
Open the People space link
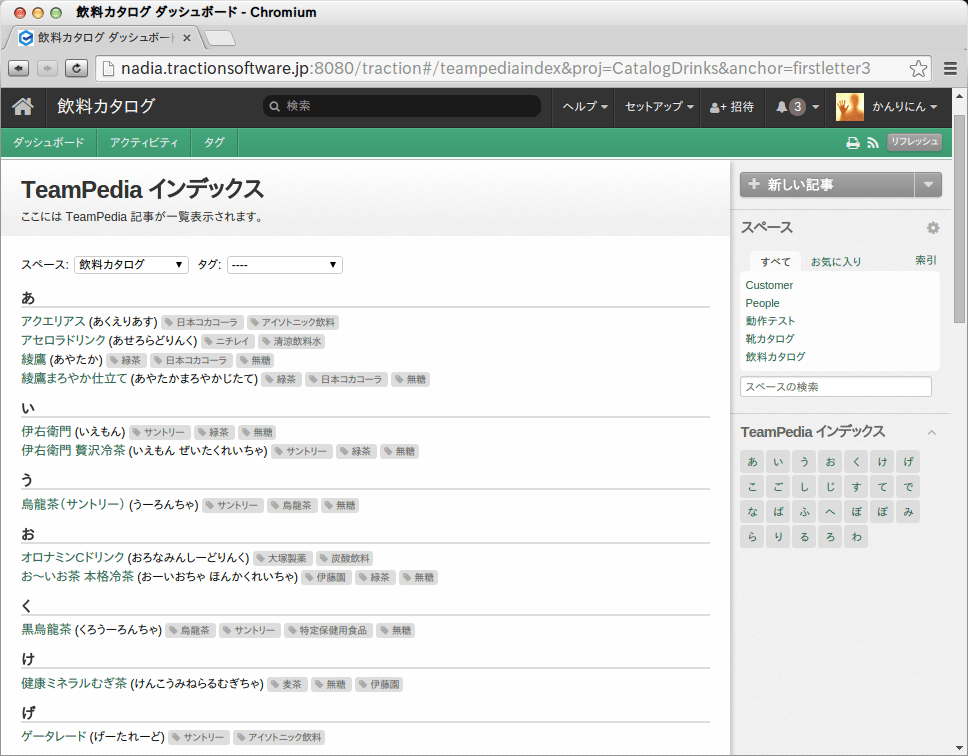tap(762, 303)
